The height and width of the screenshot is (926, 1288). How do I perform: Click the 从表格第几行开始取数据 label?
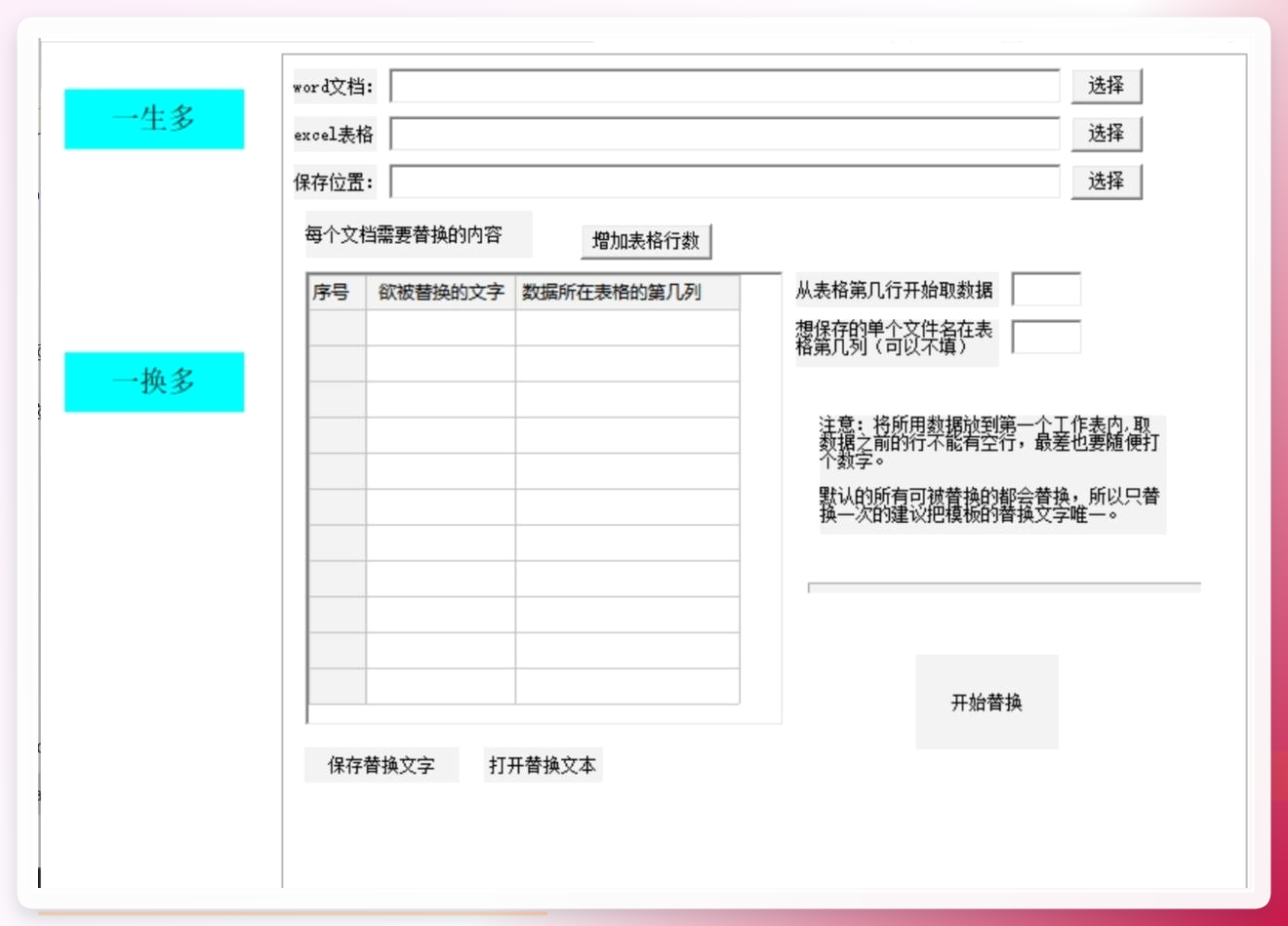pos(895,290)
